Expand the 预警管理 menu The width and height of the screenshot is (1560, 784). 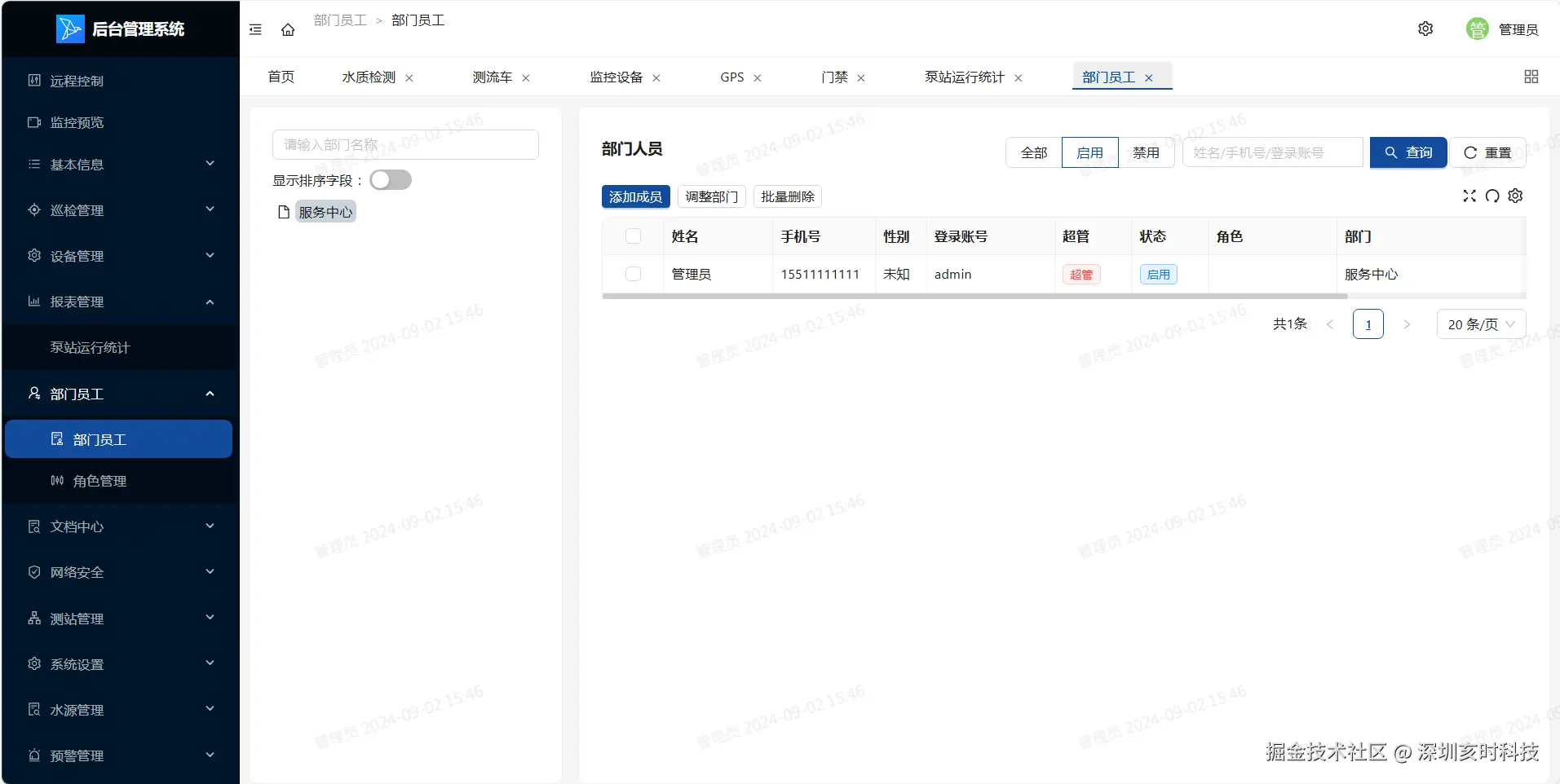coord(120,755)
